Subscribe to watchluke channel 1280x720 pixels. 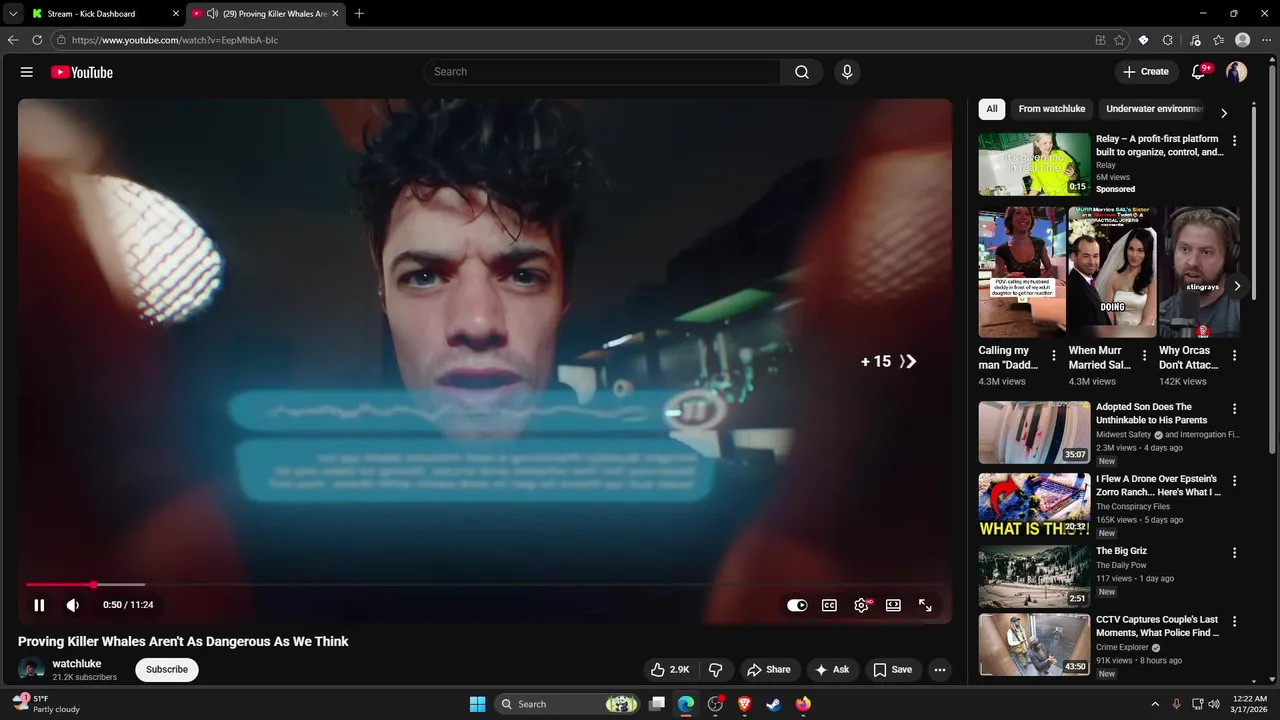pyautogui.click(x=167, y=670)
